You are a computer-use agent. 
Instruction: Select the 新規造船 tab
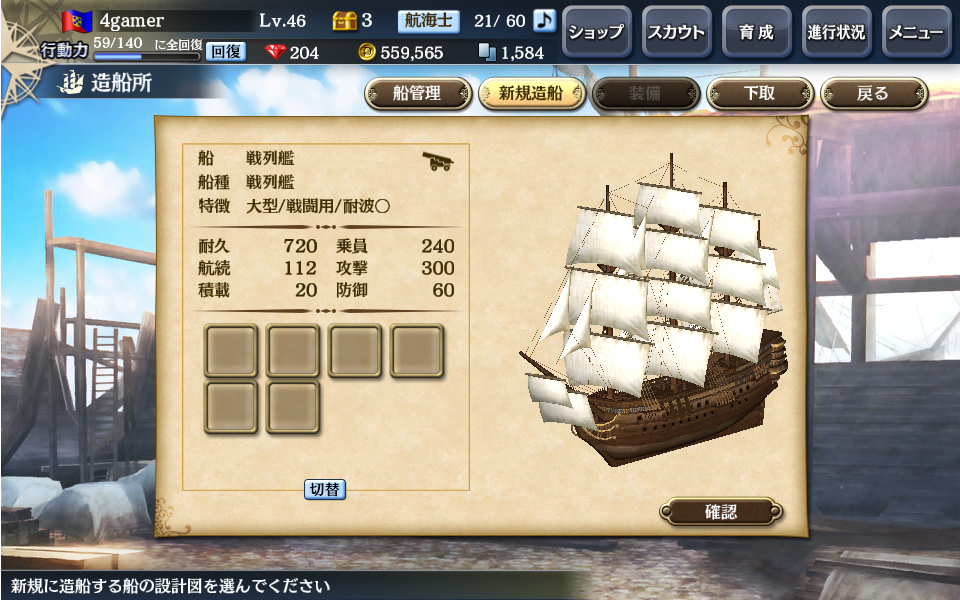click(531, 94)
